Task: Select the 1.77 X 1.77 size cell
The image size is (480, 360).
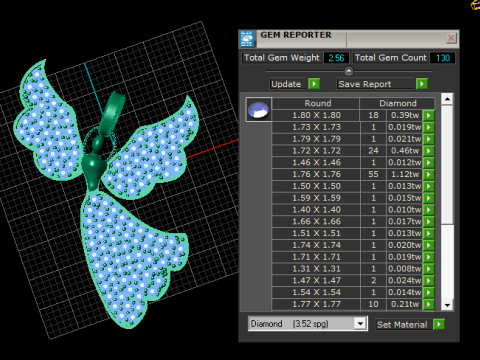Action: (316, 304)
